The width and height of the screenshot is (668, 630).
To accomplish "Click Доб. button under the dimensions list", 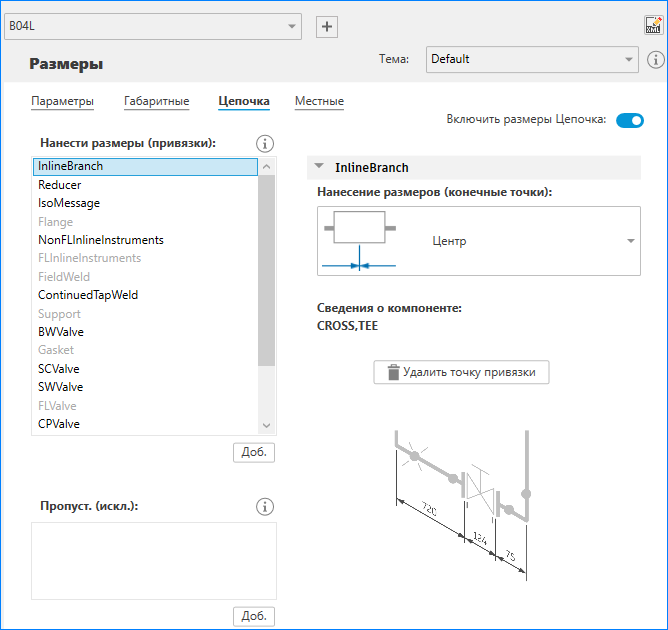I will click(x=253, y=452).
